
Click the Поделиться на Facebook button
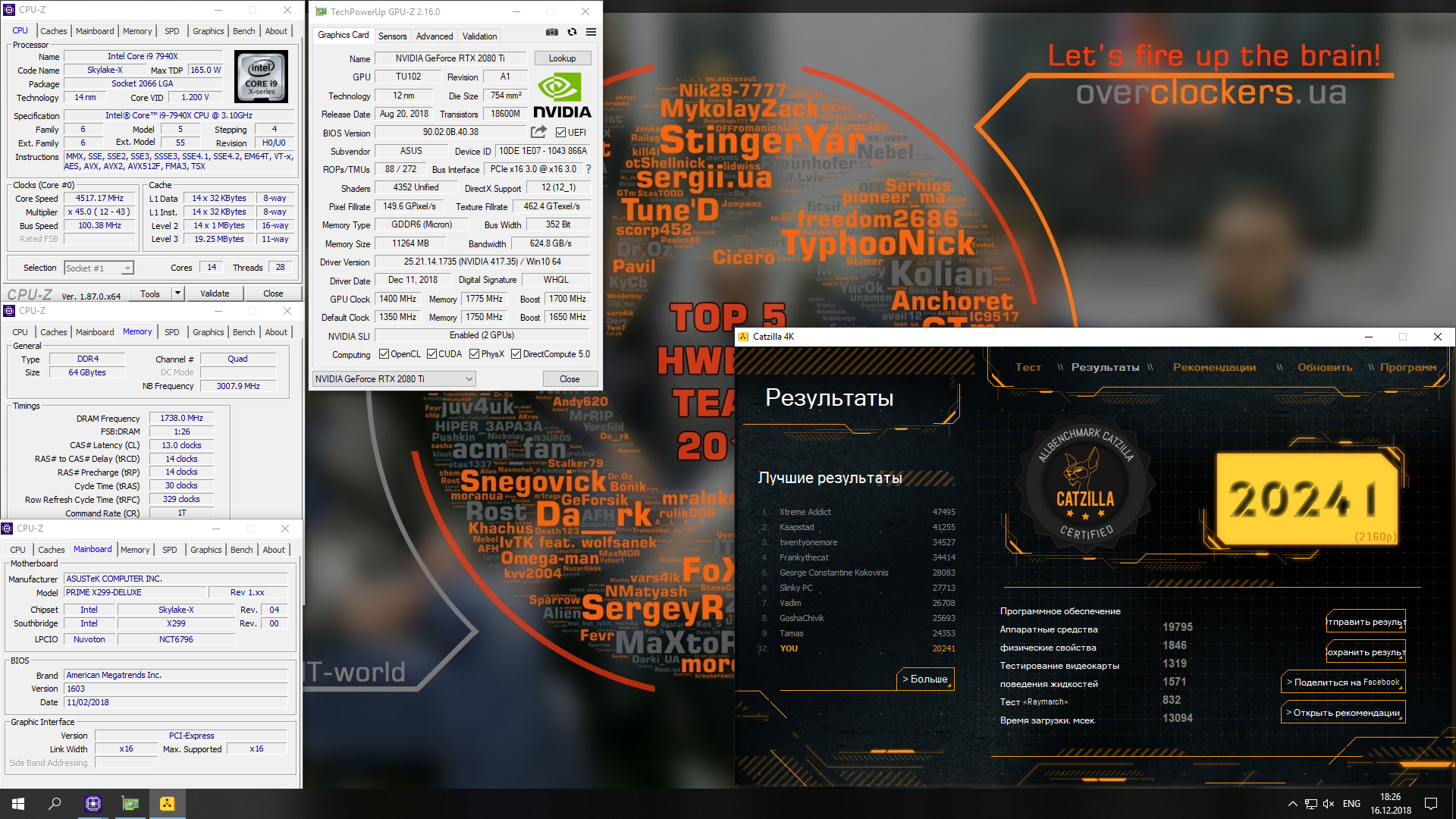1343,682
